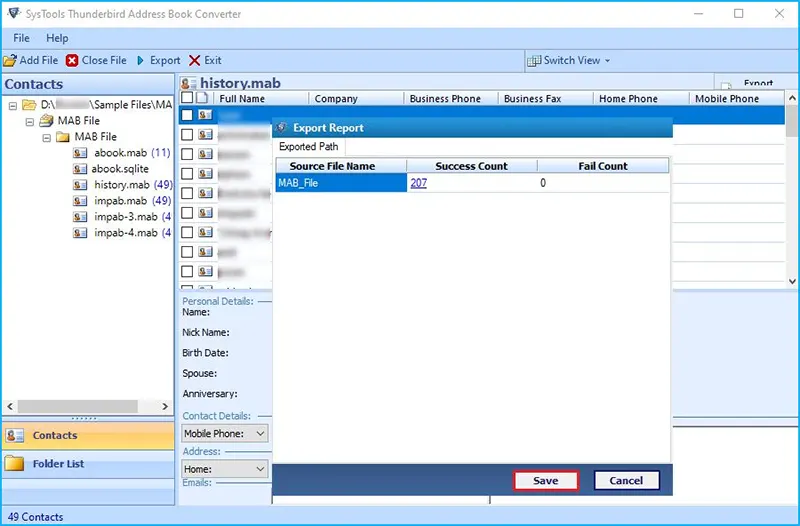Tick the second contact row checkbox
The width and height of the screenshot is (800, 526).
[187, 134]
